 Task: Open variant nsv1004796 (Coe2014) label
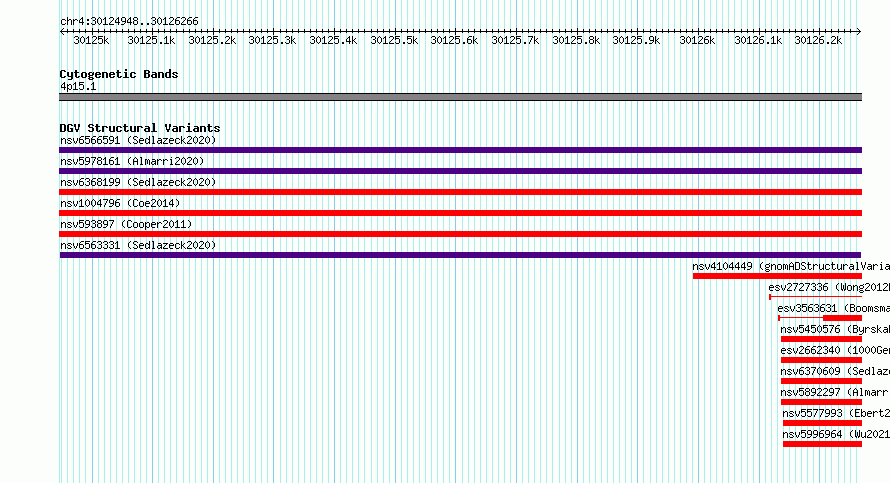point(120,203)
